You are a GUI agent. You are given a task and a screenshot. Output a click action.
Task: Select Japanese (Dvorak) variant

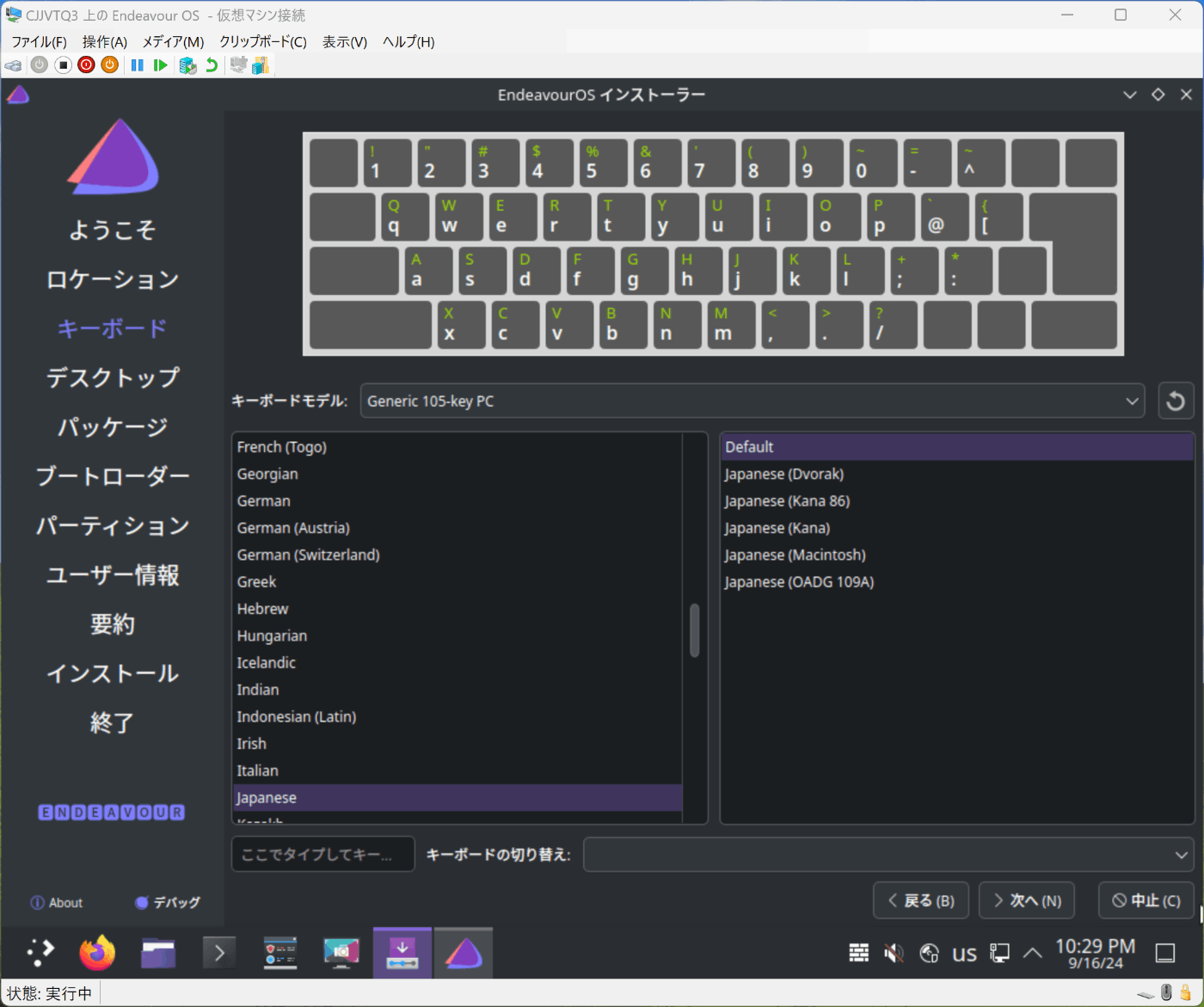(957, 474)
